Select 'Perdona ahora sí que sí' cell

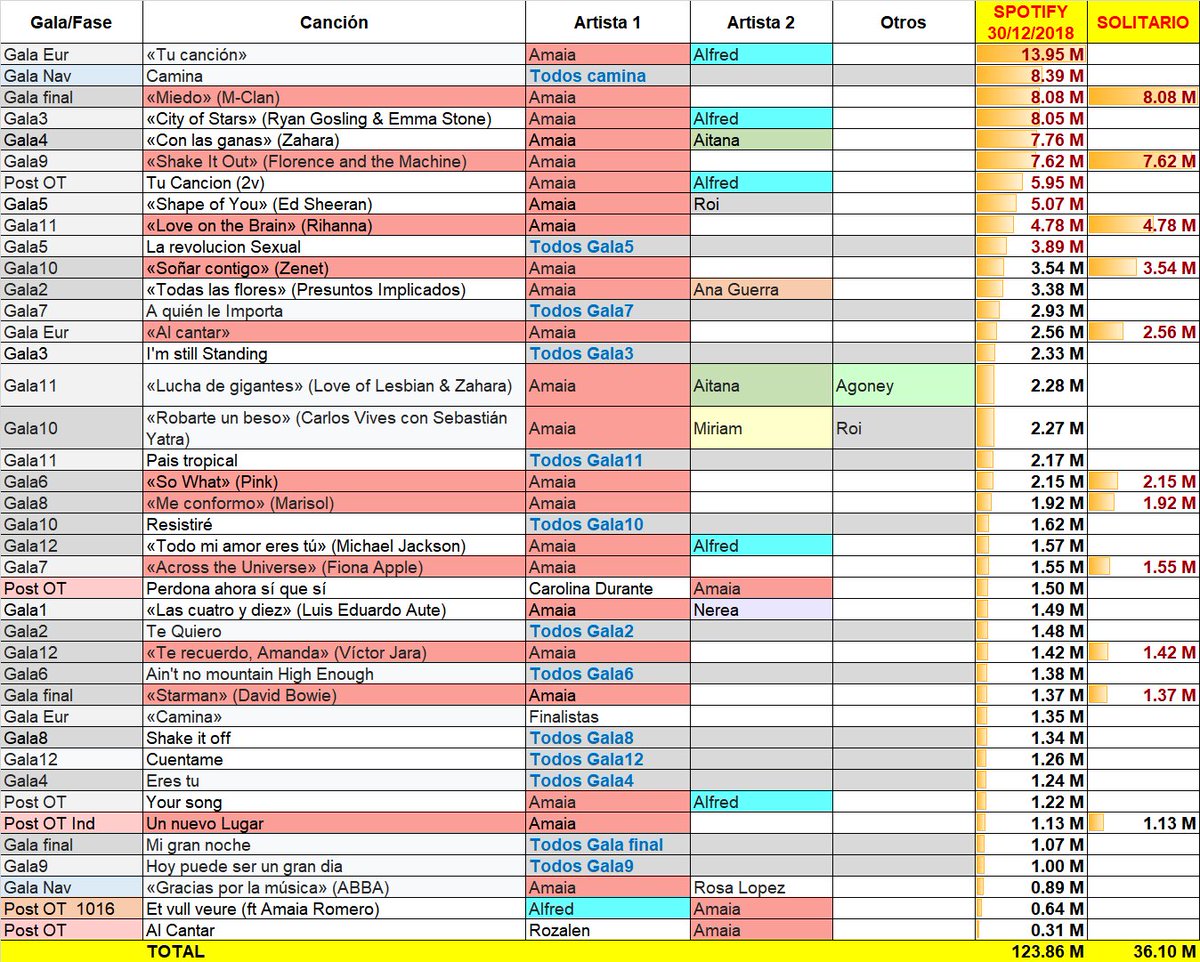(x=334, y=589)
